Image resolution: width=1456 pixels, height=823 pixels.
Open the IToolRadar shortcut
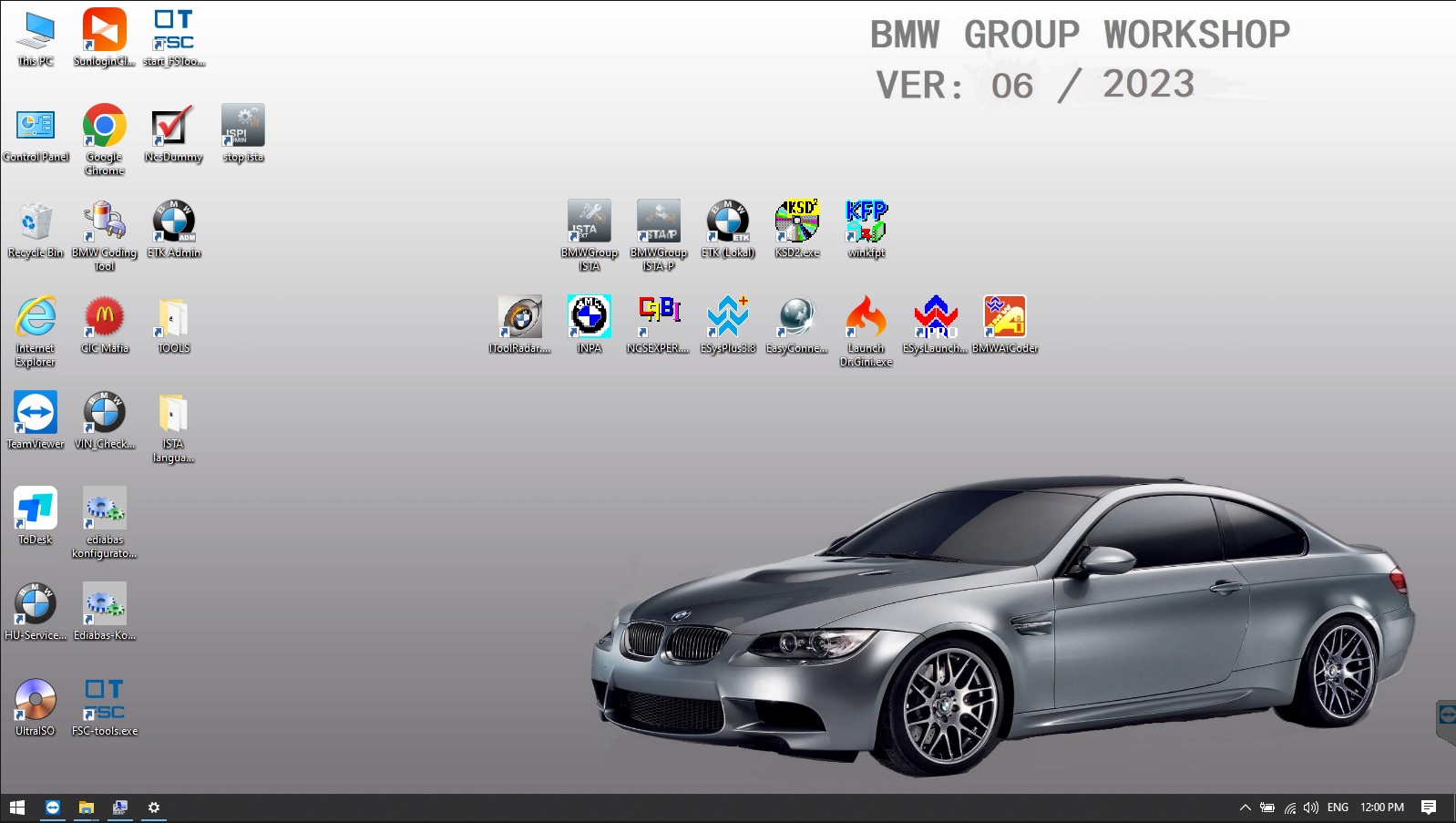click(x=520, y=325)
